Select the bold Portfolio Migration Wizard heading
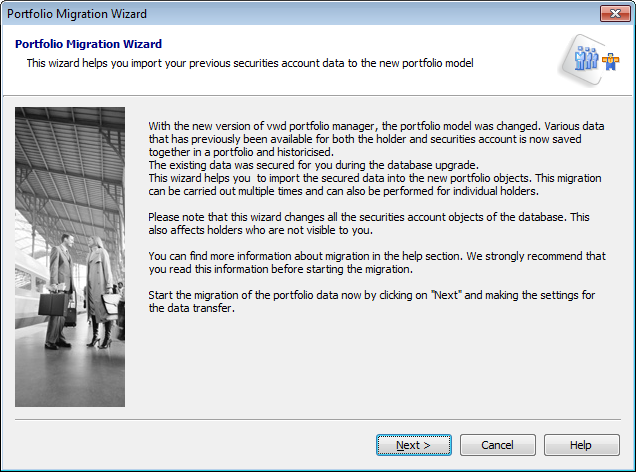 coord(88,45)
